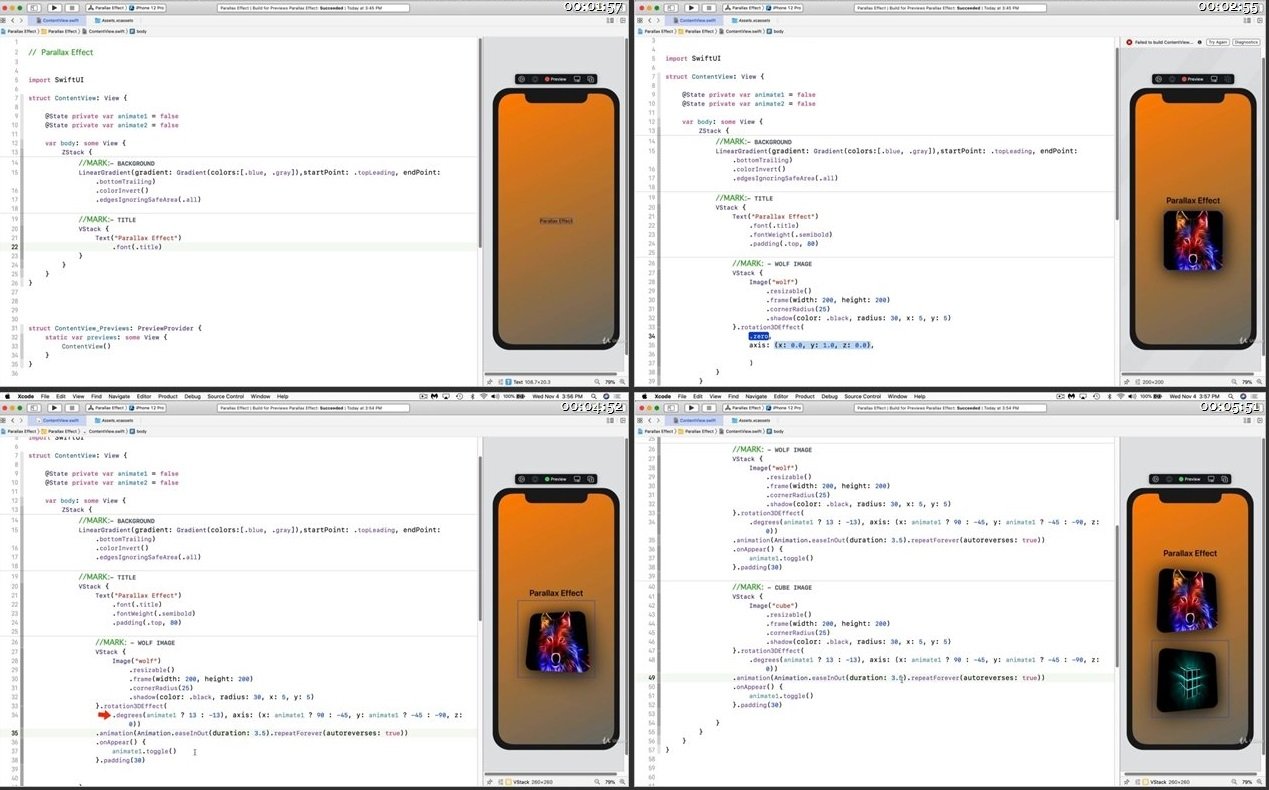This screenshot has width=1269, height=790.
Task: Click Try Again in the failed build banner
Action: pyautogui.click(x=1217, y=43)
